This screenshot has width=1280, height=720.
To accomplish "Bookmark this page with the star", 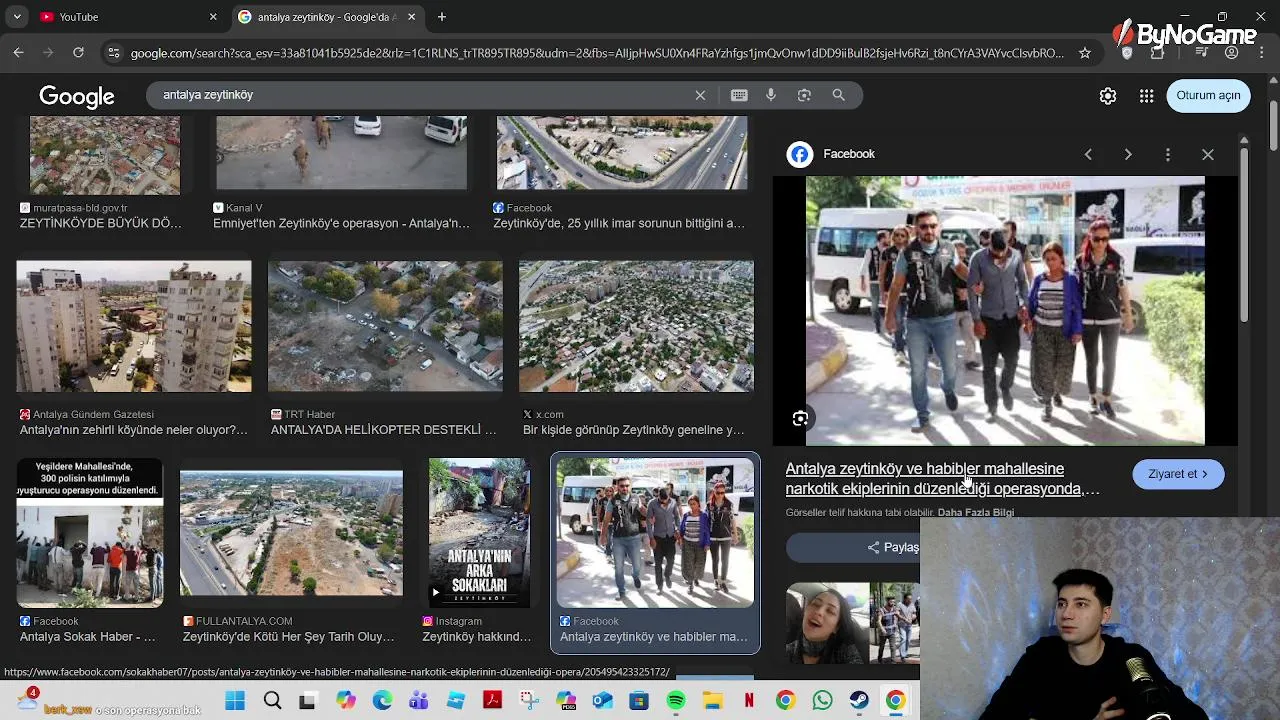I will pos(1085,53).
